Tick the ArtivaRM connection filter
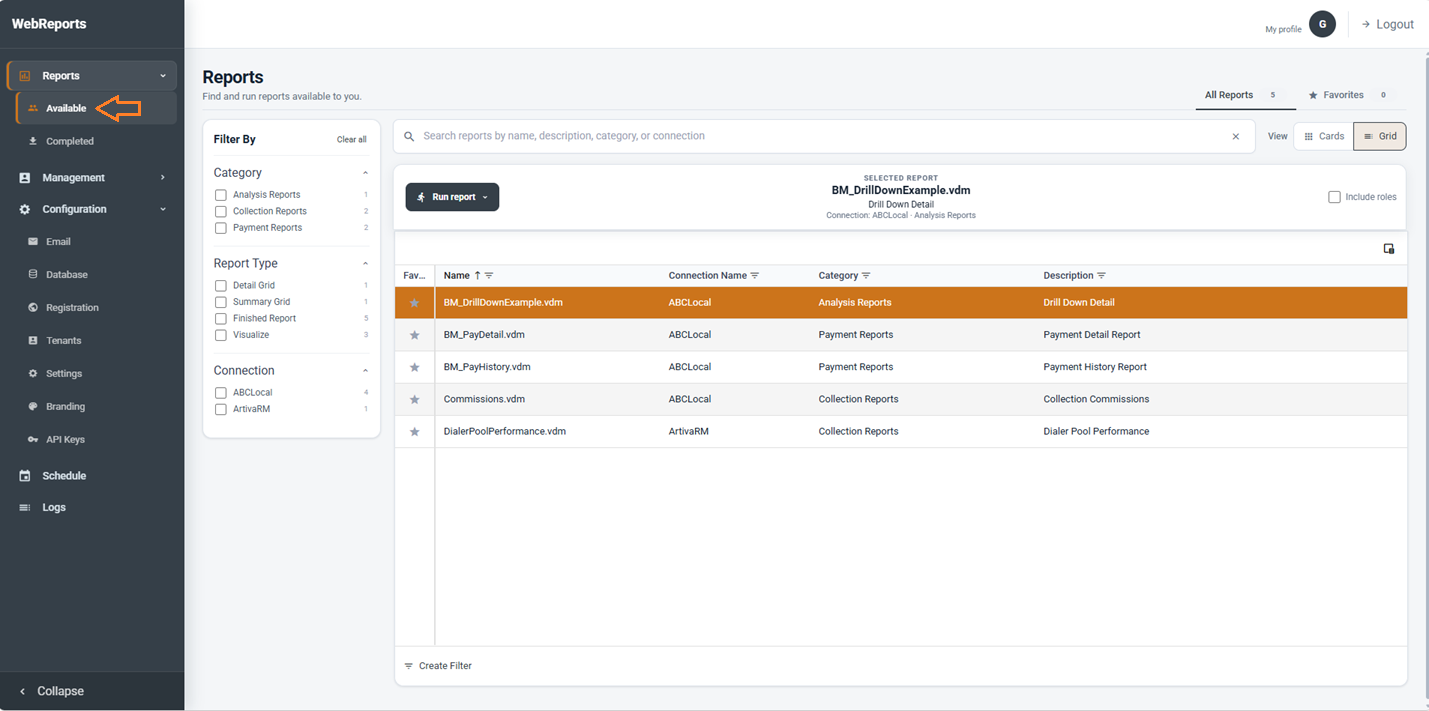Image resolution: width=1429 pixels, height=711 pixels. [x=221, y=409]
